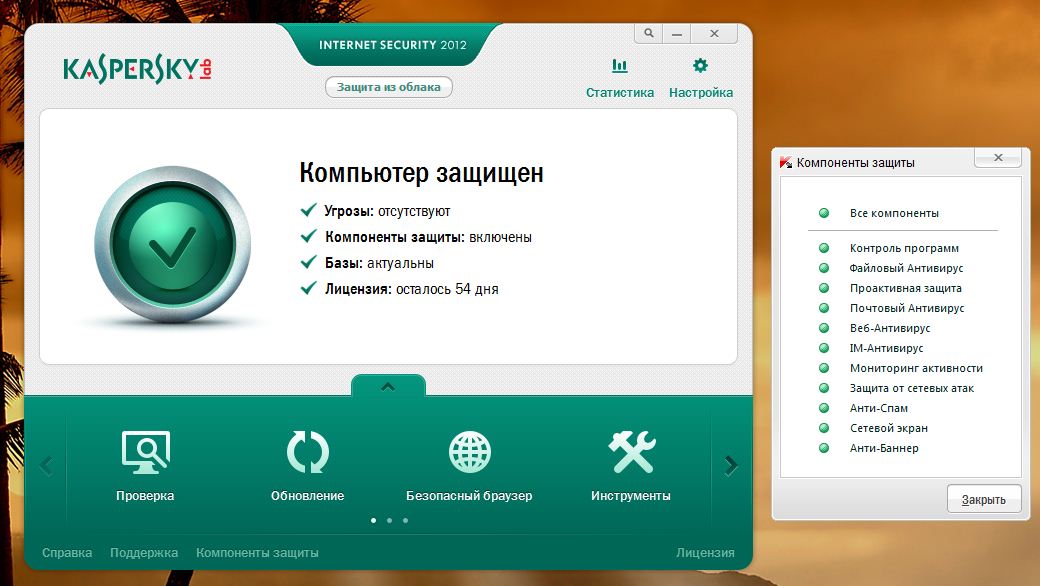Click the Проверка label

145,496
